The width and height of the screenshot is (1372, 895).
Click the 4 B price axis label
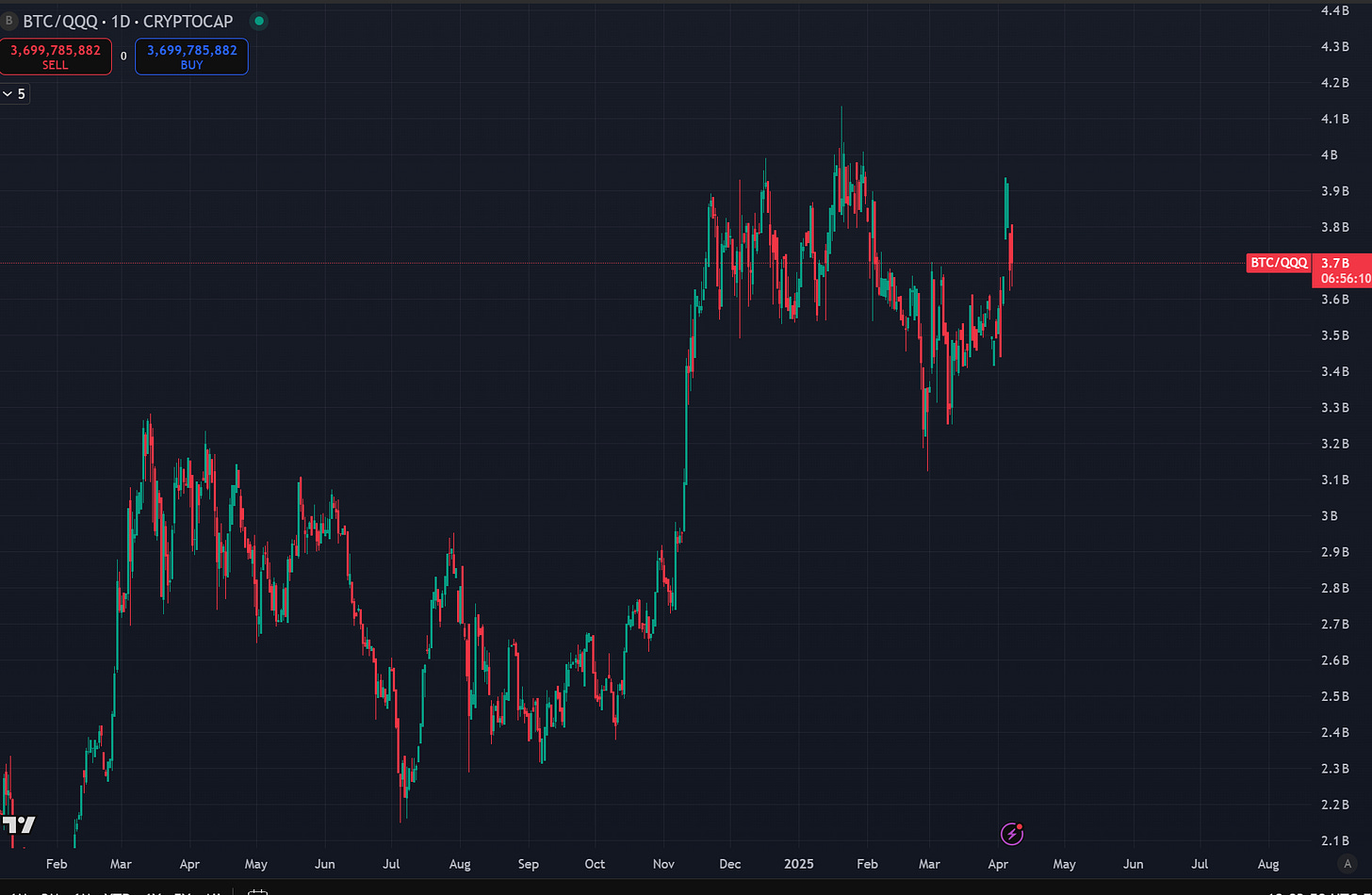(x=1330, y=155)
